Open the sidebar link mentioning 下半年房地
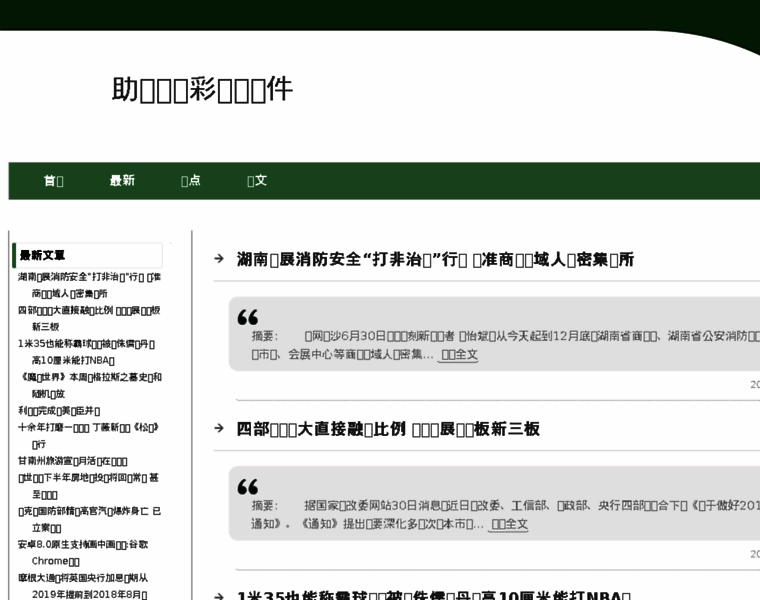The width and height of the screenshot is (760, 600). pyautogui.click(x=88, y=486)
